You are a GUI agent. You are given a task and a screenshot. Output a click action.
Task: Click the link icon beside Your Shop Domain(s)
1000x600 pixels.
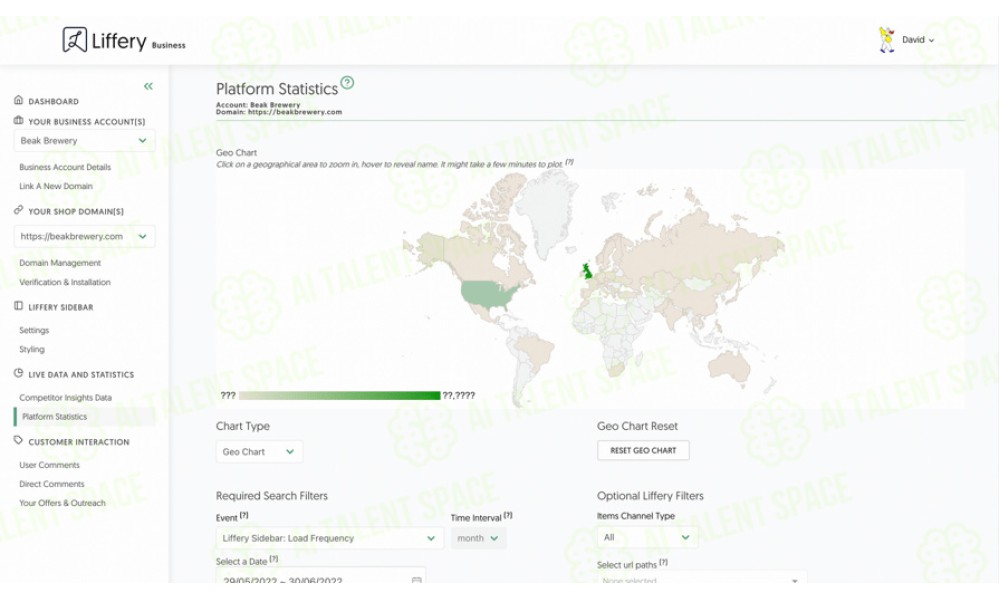click(18, 210)
